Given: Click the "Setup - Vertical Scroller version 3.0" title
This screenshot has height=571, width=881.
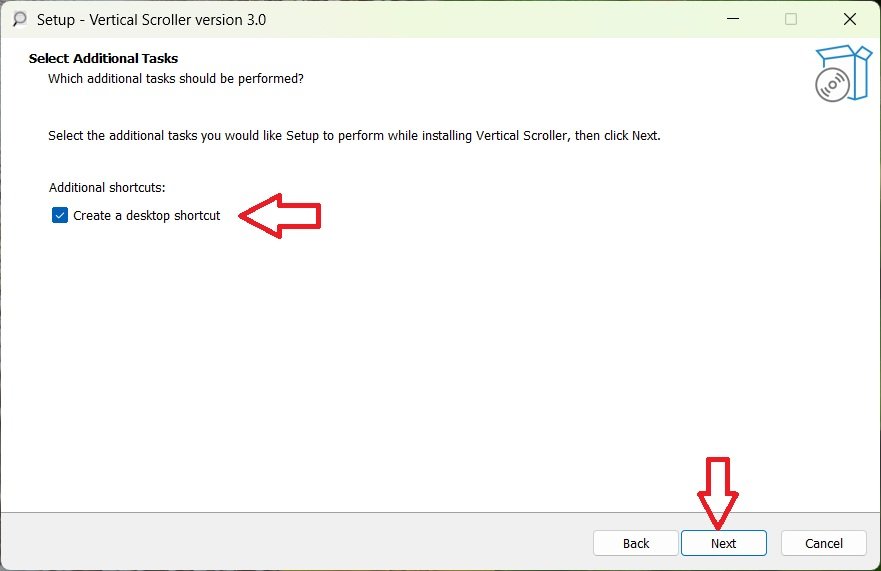Looking at the screenshot, I should coord(151,19).
